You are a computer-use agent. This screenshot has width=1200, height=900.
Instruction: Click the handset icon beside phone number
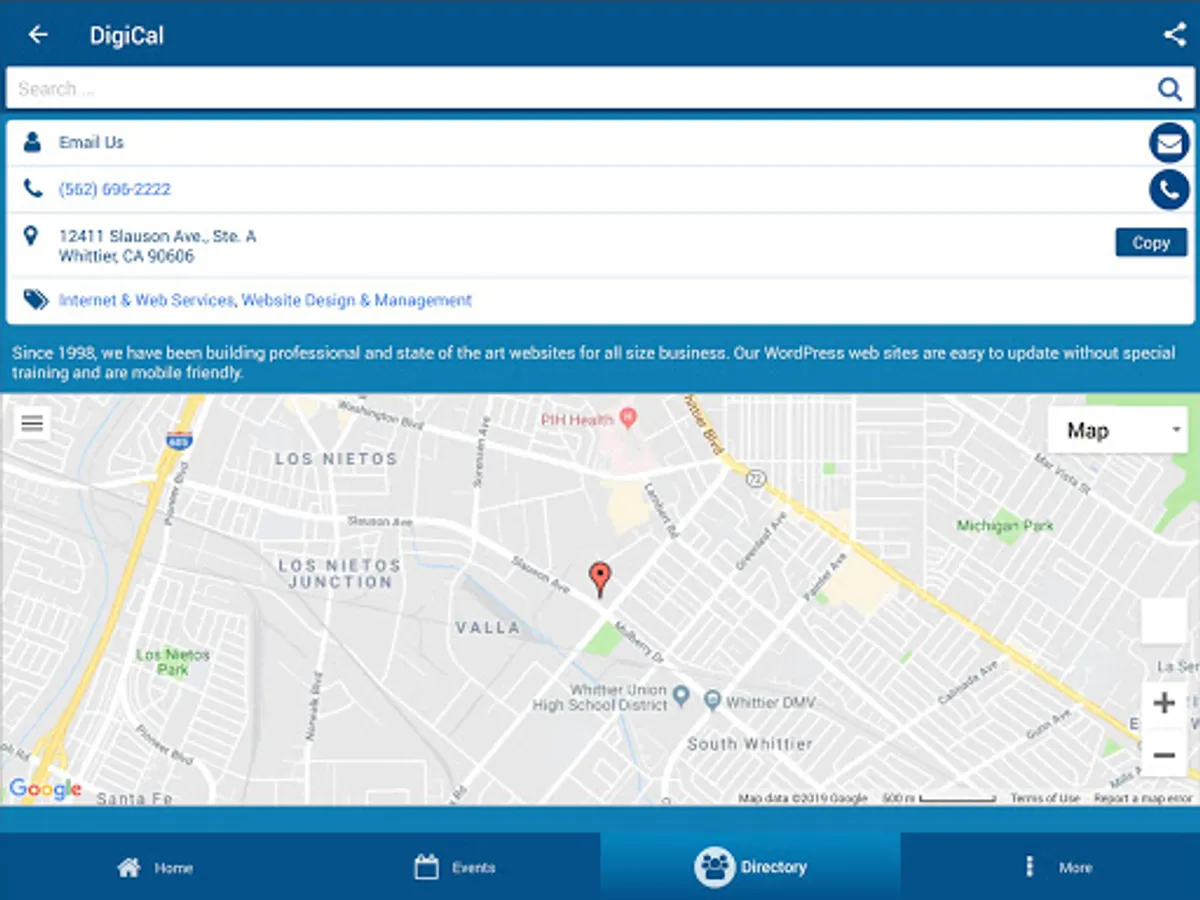tap(33, 188)
